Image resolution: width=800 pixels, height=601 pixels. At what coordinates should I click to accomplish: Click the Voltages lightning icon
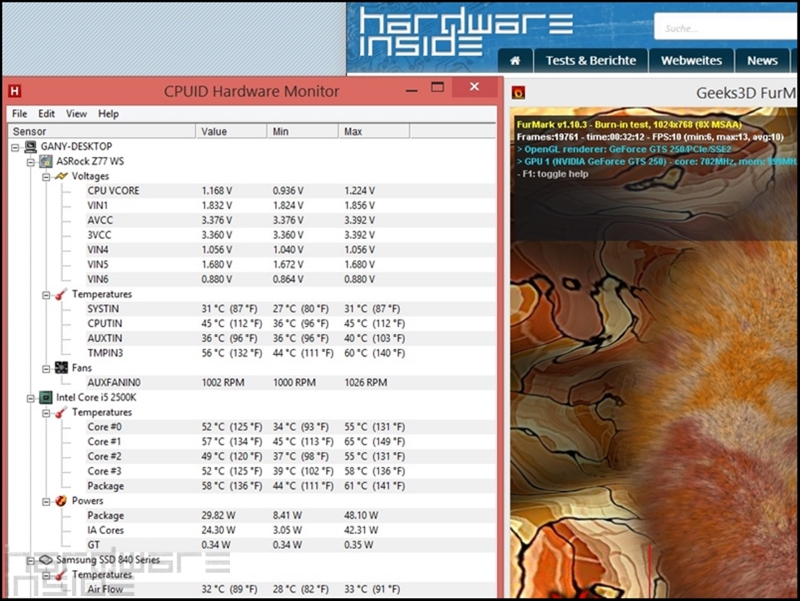(61, 176)
